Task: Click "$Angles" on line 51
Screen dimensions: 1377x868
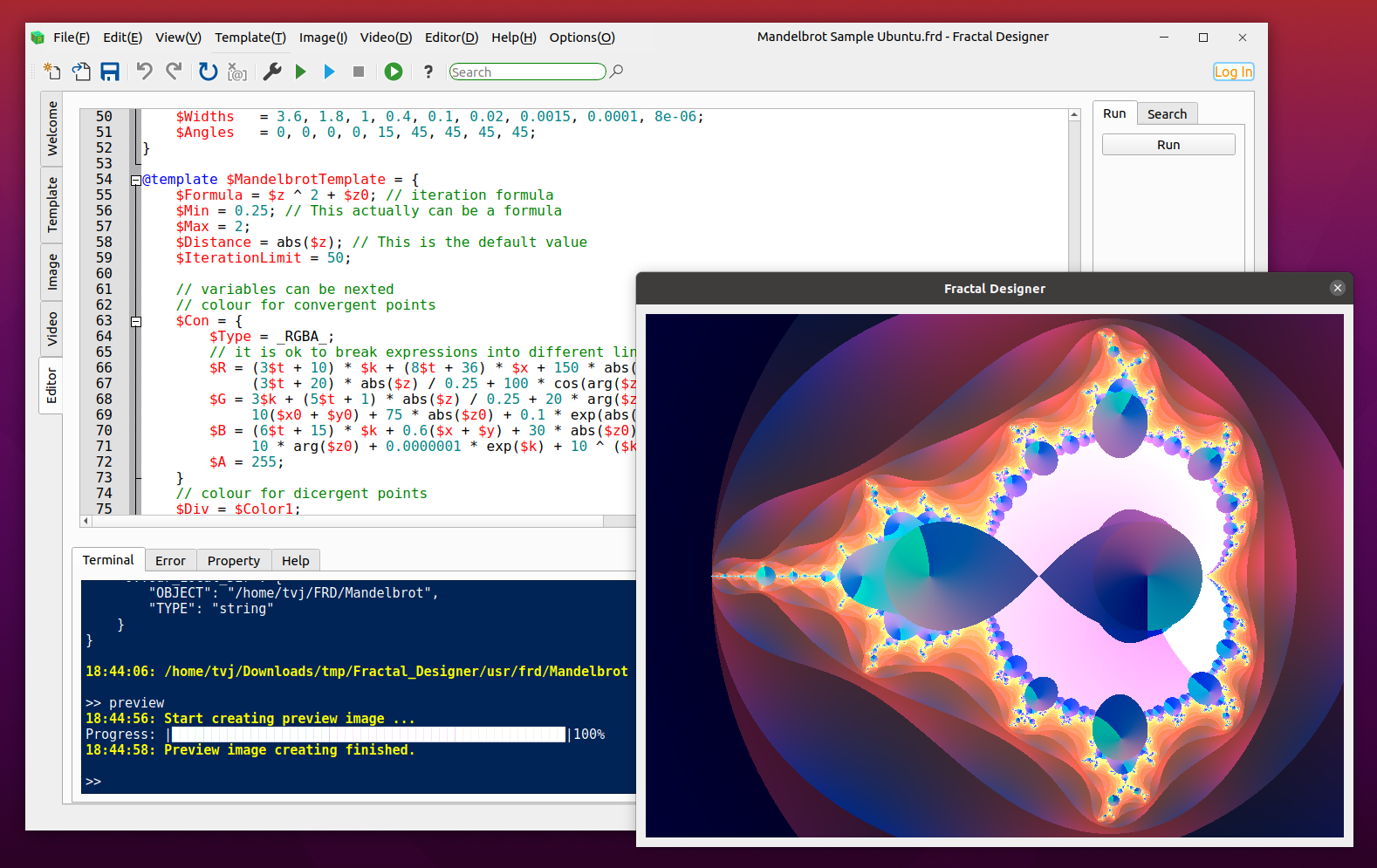Action: 205,133
